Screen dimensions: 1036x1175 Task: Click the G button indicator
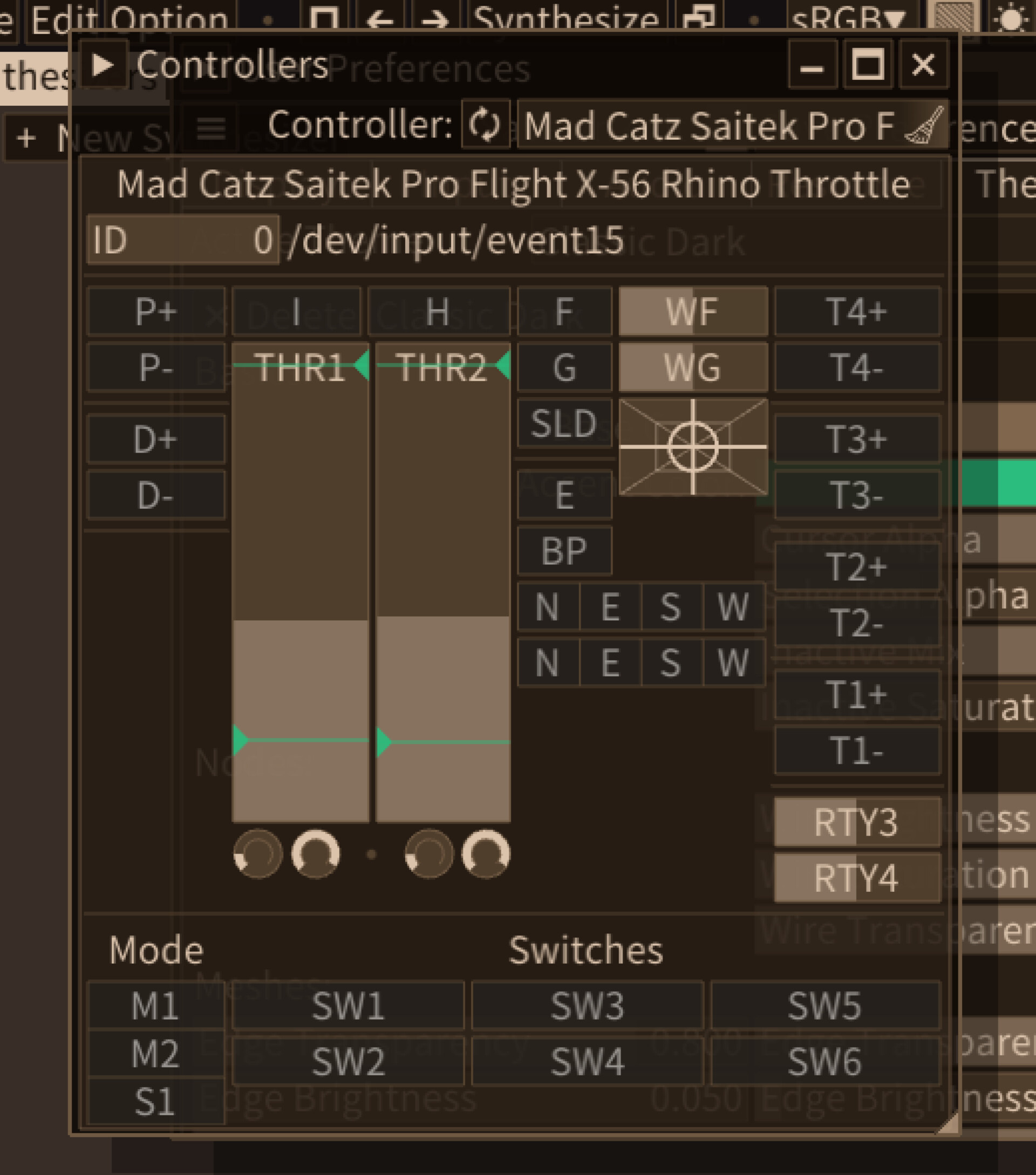click(x=564, y=367)
